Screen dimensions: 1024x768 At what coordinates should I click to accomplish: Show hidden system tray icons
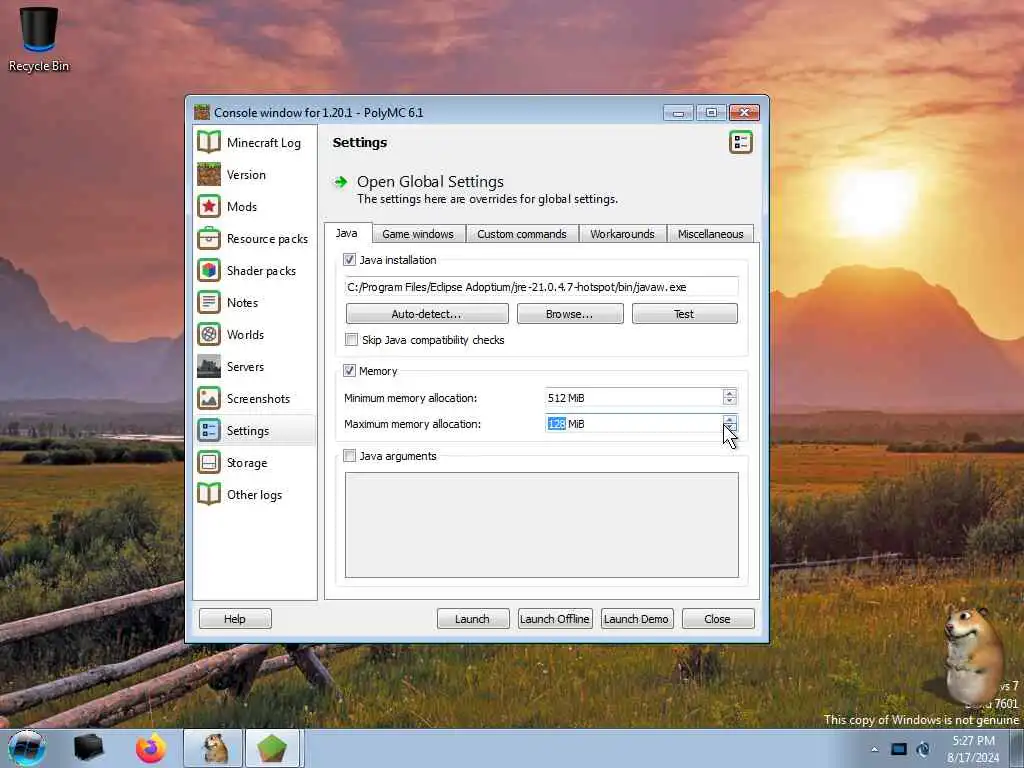pyautogui.click(x=874, y=749)
